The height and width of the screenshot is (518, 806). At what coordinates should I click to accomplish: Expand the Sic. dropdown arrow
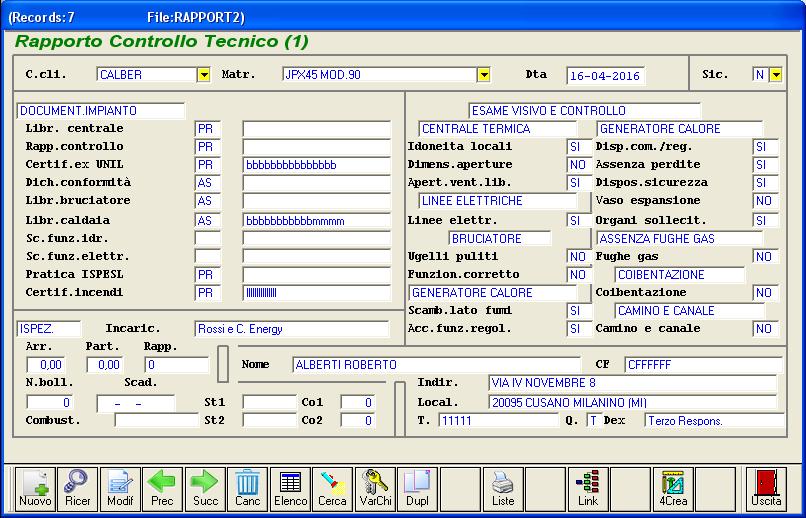coord(776,75)
